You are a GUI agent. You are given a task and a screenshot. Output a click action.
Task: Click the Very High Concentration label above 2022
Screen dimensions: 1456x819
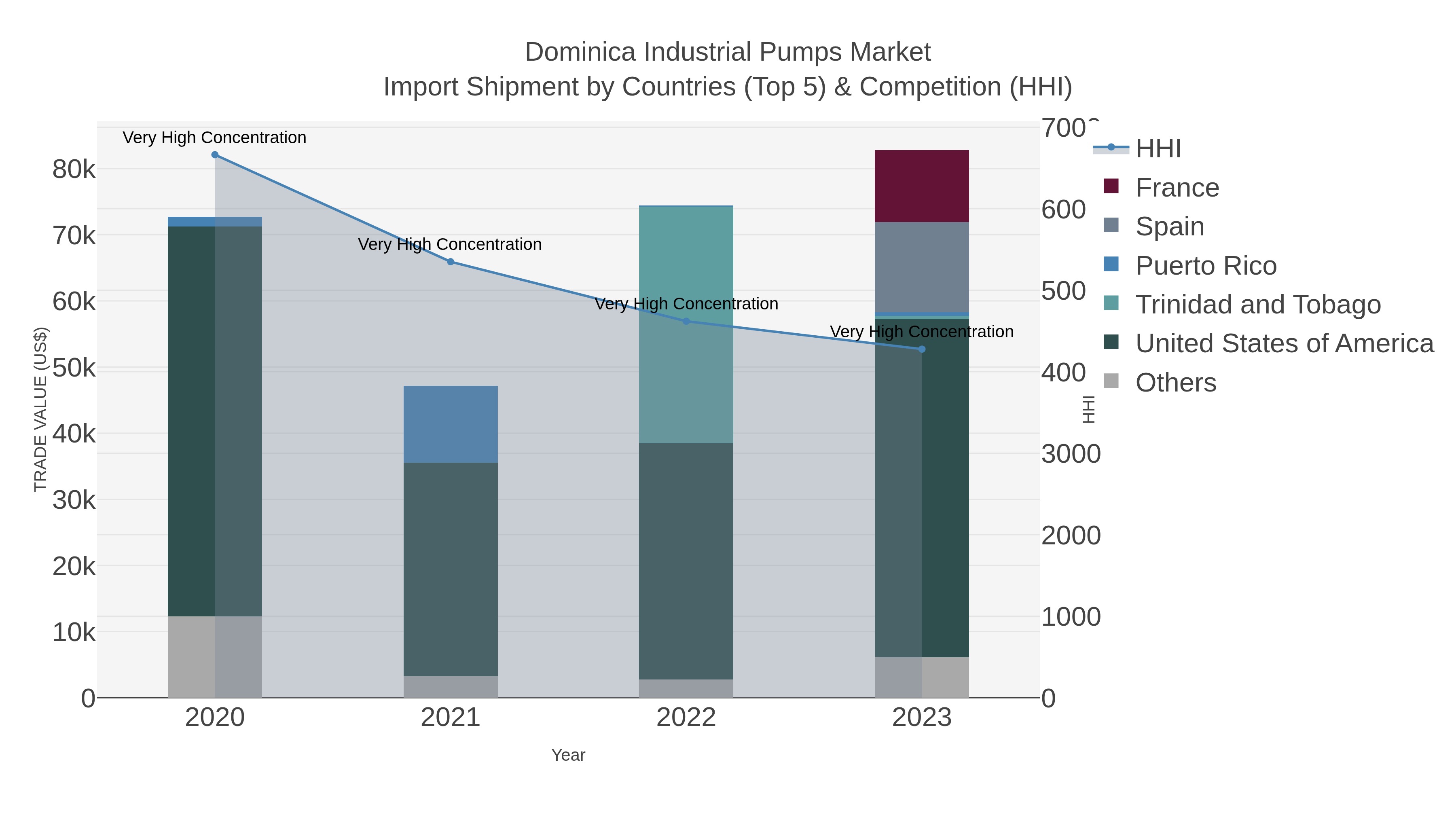pyautogui.click(x=686, y=303)
